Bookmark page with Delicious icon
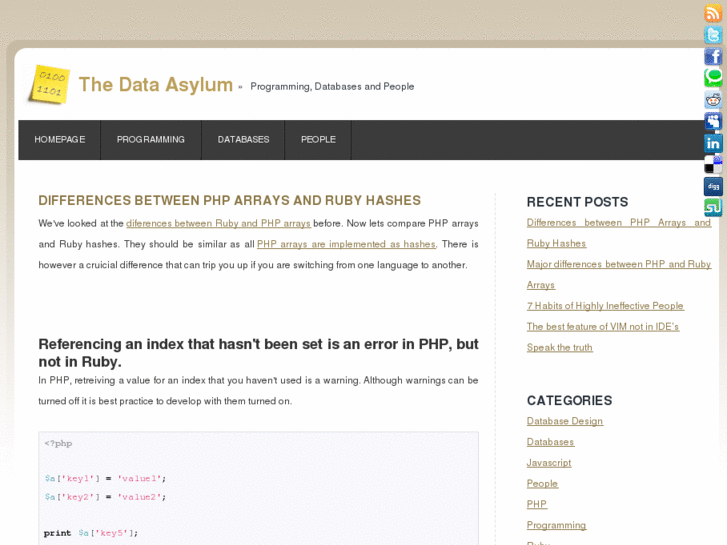The height and width of the screenshot is (545, 727). (x=713, y=165)
